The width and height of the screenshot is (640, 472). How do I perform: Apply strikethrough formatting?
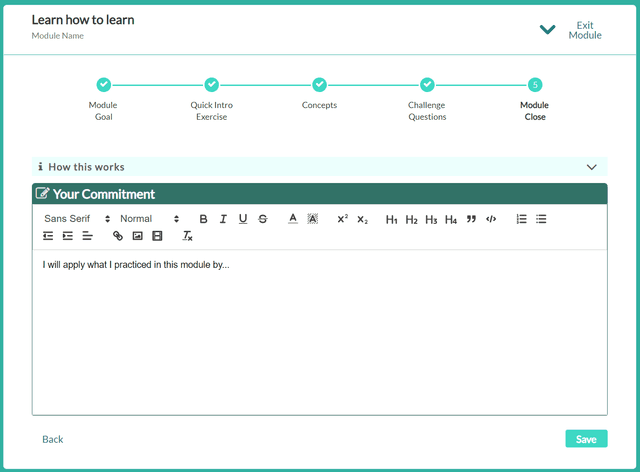pyautogui.click(x=263, y=219)
